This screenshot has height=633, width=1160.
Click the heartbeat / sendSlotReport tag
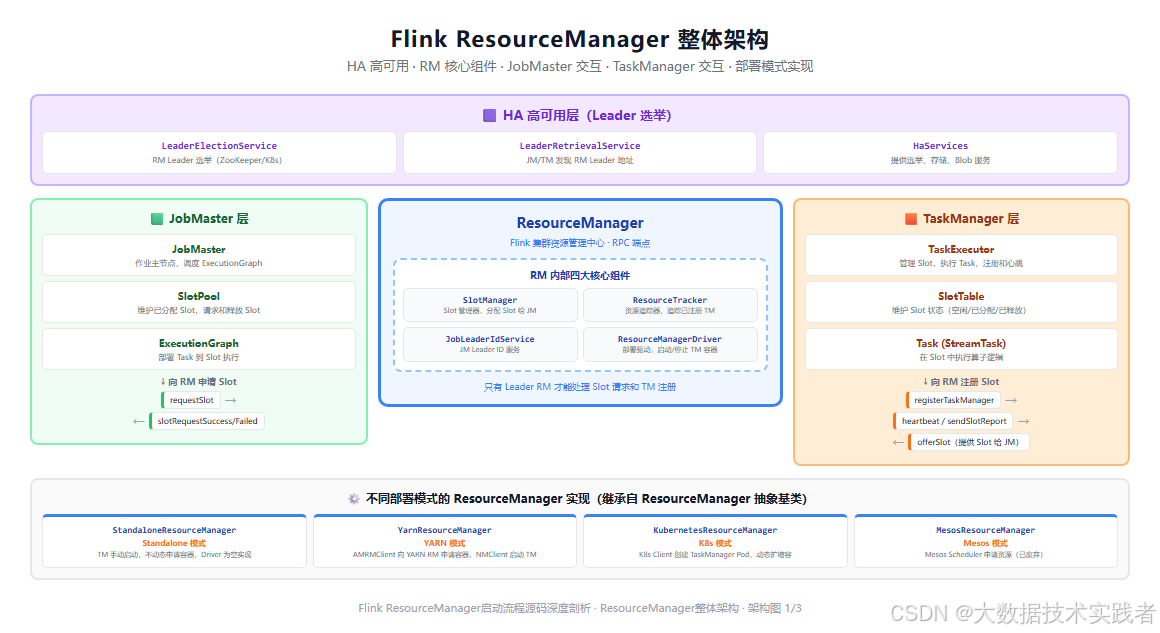click(x=954, y=421)
